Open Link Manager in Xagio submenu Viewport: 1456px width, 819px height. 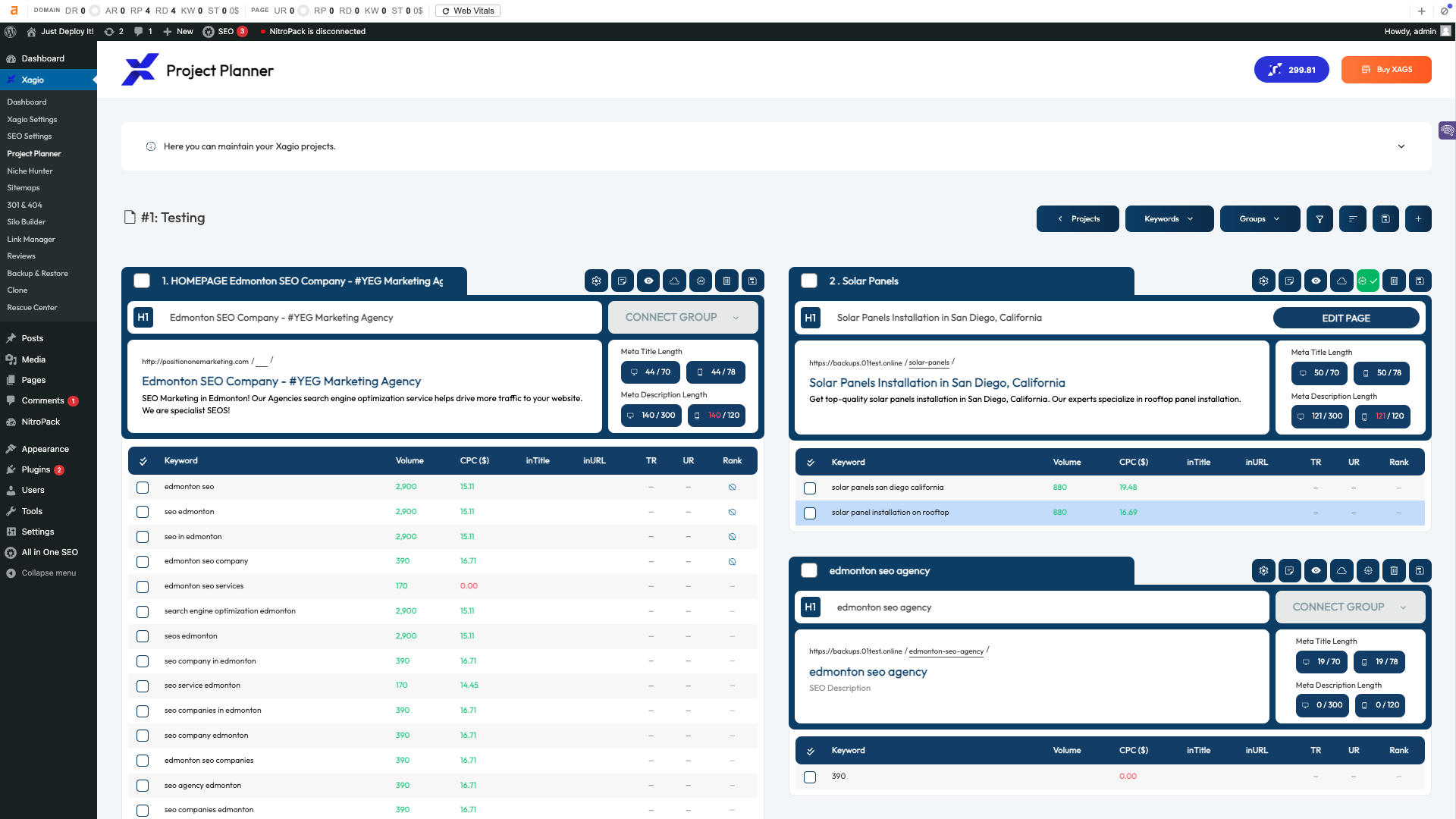click(31, 239)
